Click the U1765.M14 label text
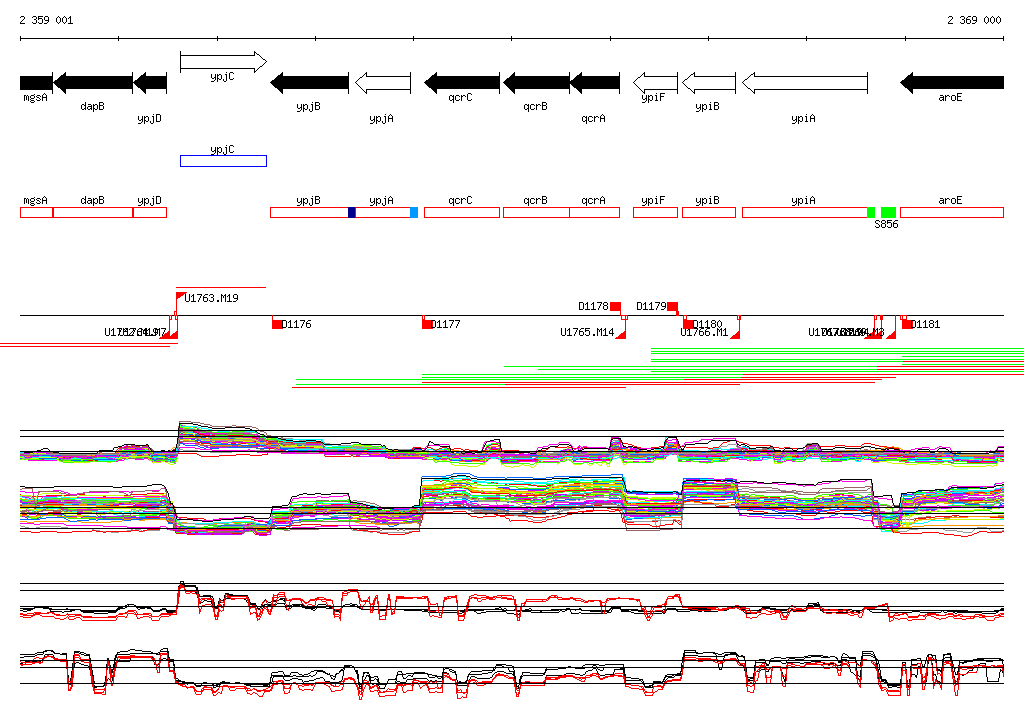This screenshot has height=714, width=1024. tap(587, 333)
